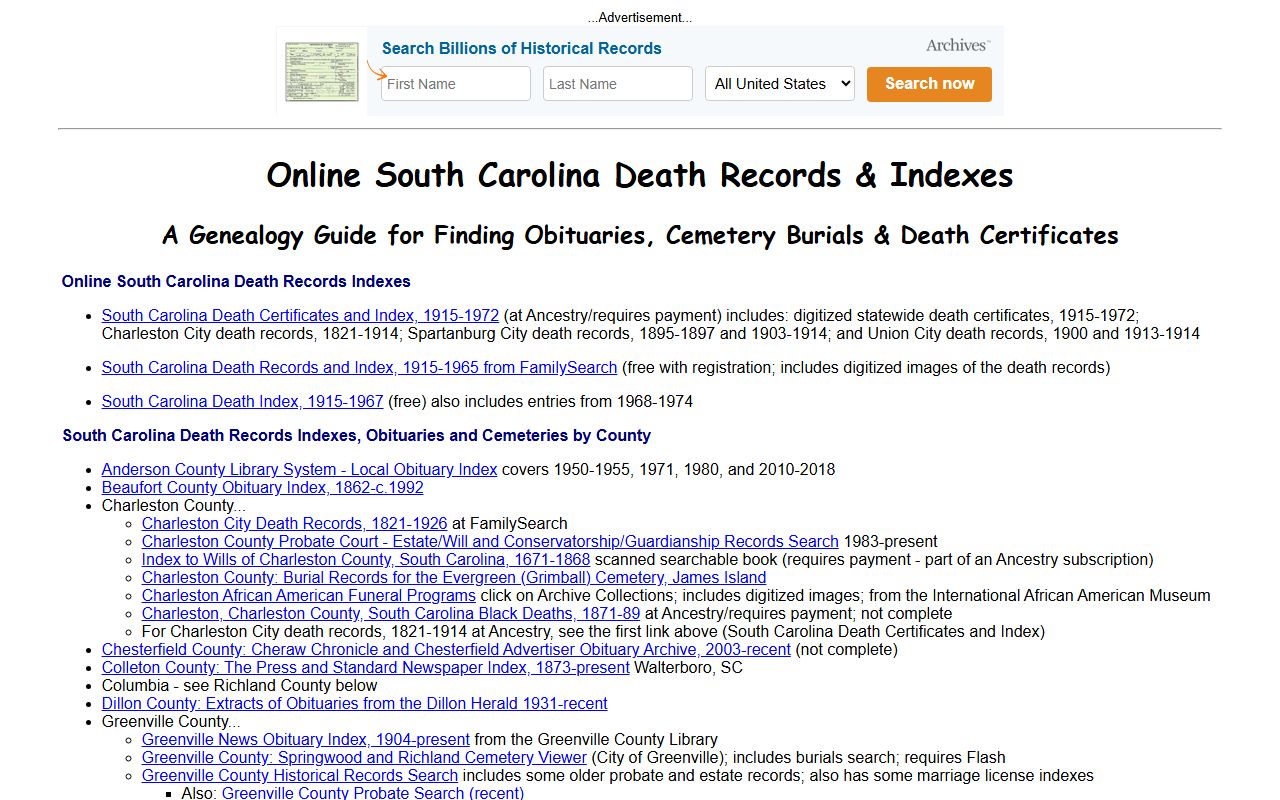Click the Greenville County... list item text
Image resolution: width=1280 pixels, height=800 pixels.
click(171, 721)
